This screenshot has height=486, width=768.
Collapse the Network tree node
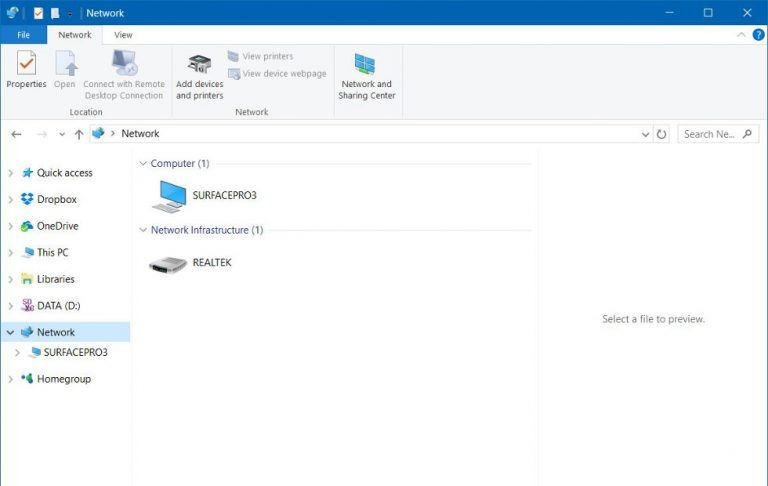10,332
